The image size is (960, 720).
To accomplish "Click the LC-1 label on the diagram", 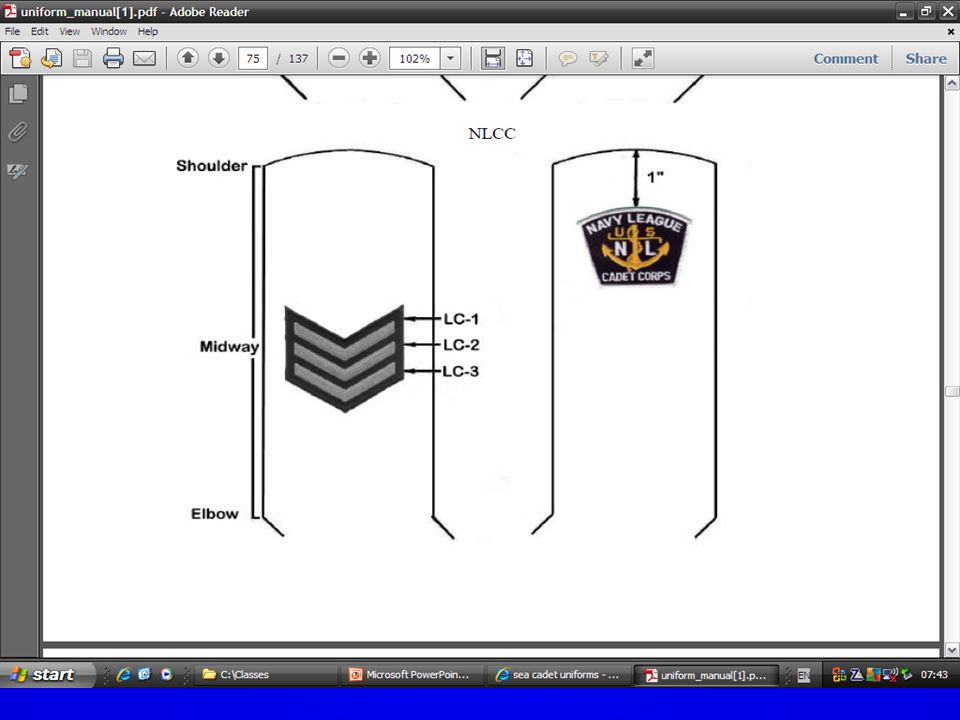I will 461,319.
